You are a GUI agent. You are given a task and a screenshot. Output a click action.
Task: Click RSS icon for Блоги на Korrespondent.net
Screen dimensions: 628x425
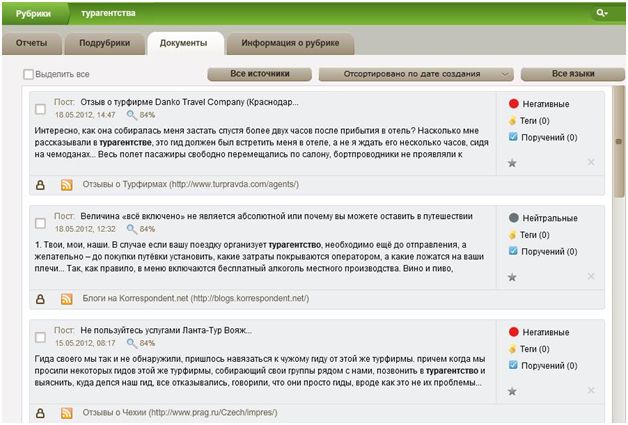tap(67, 299)
